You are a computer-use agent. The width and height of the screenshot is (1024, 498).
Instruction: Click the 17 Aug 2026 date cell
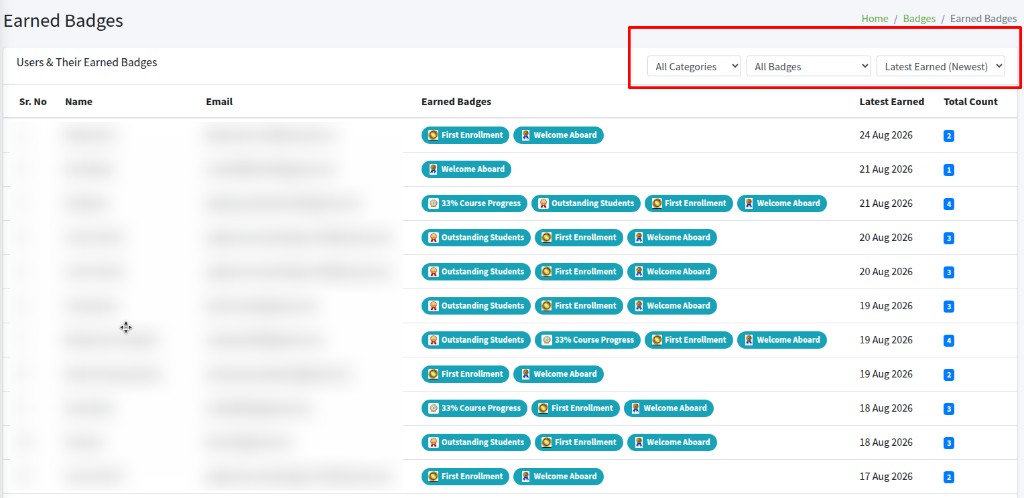[x=886, y=476]
